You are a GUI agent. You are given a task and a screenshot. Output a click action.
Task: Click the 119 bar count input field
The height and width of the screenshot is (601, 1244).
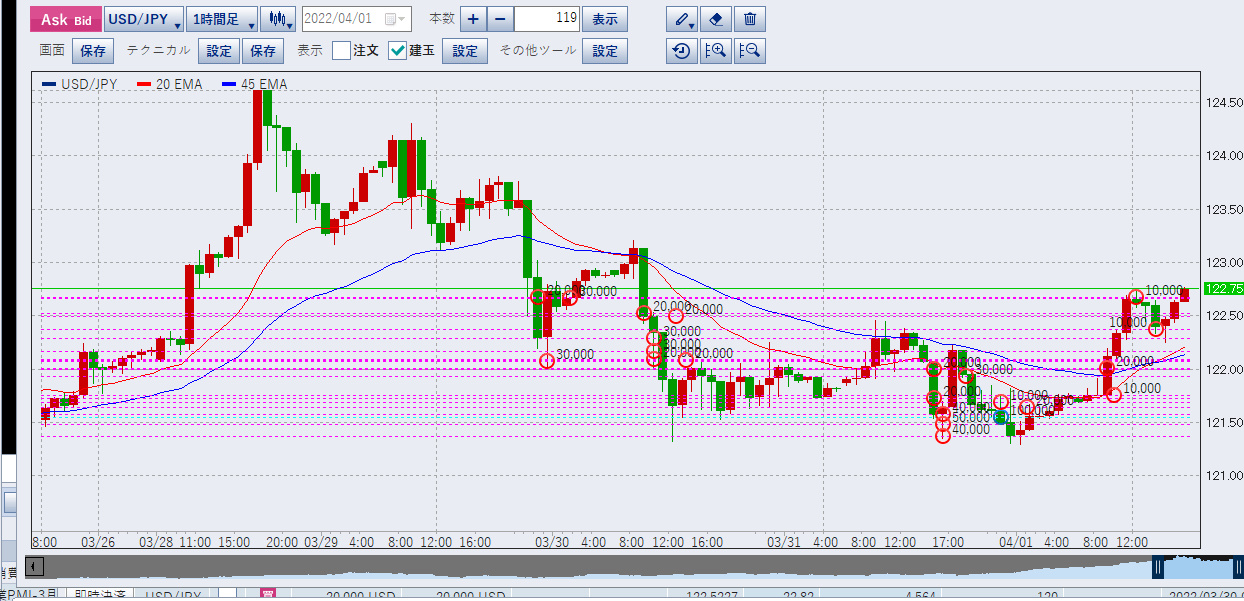(547, 19)
